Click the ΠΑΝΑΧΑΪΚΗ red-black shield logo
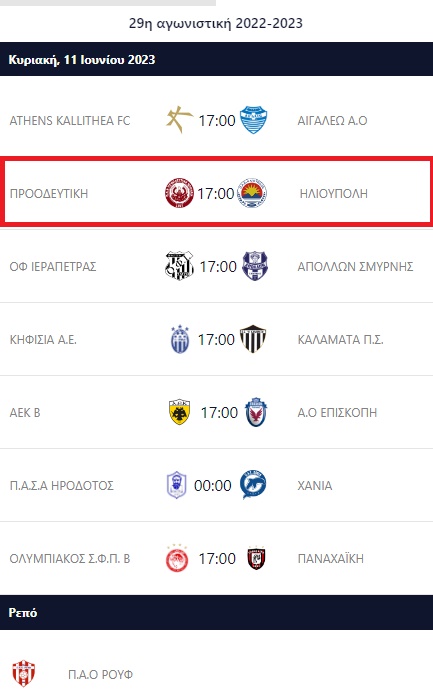 coord(256,558)
